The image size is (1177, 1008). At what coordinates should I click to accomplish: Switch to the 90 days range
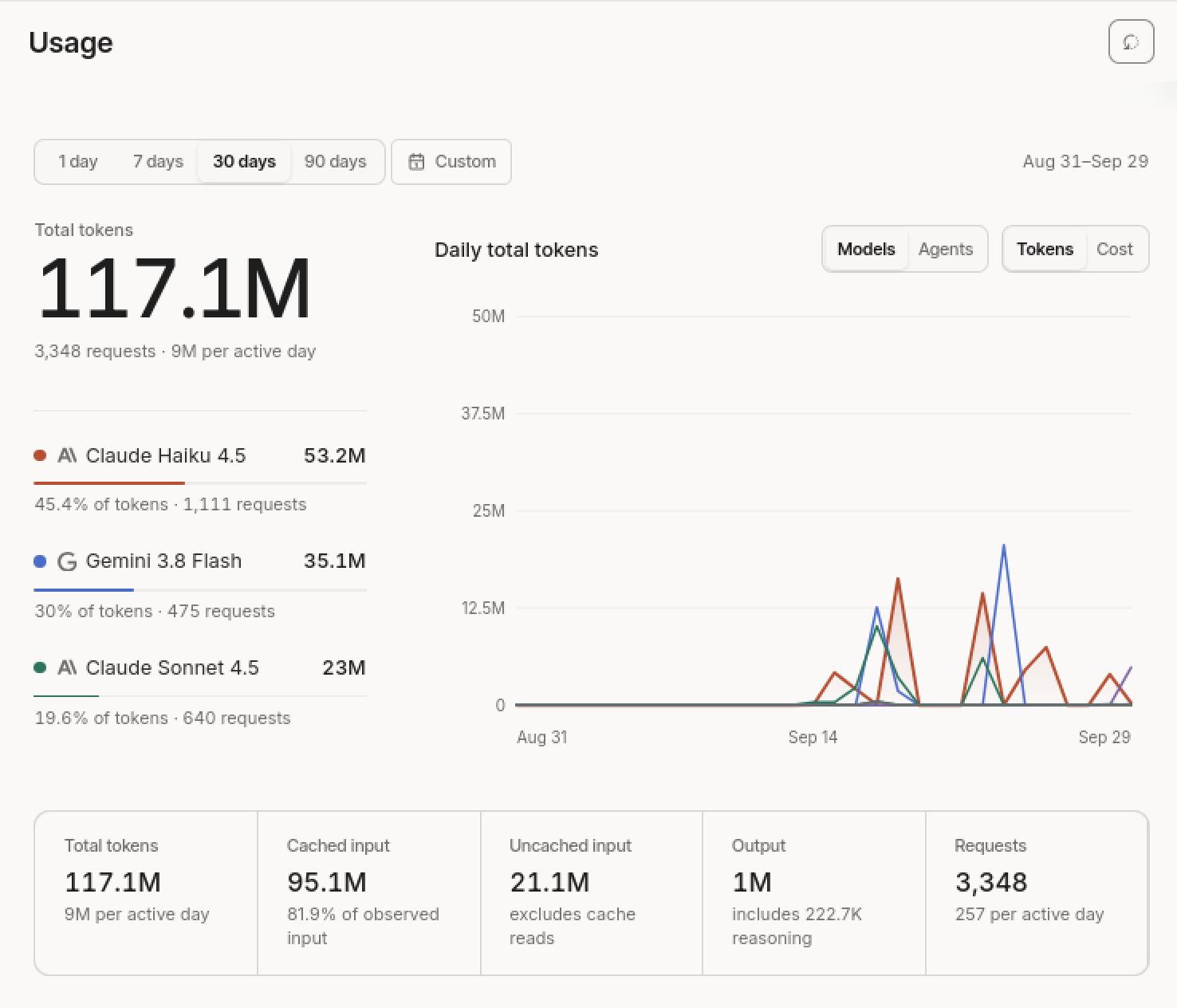tap(335, 162)
